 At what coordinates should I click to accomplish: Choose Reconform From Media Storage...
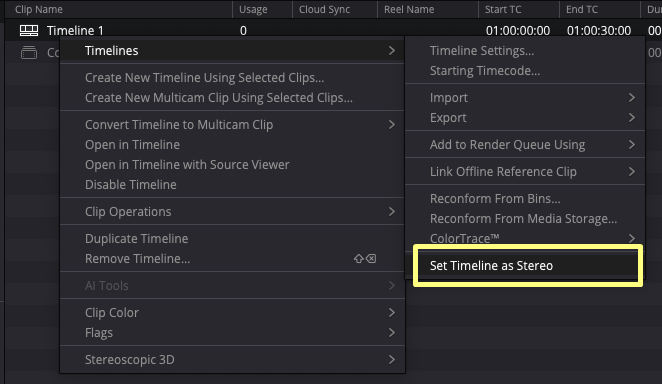pos(525,219)
